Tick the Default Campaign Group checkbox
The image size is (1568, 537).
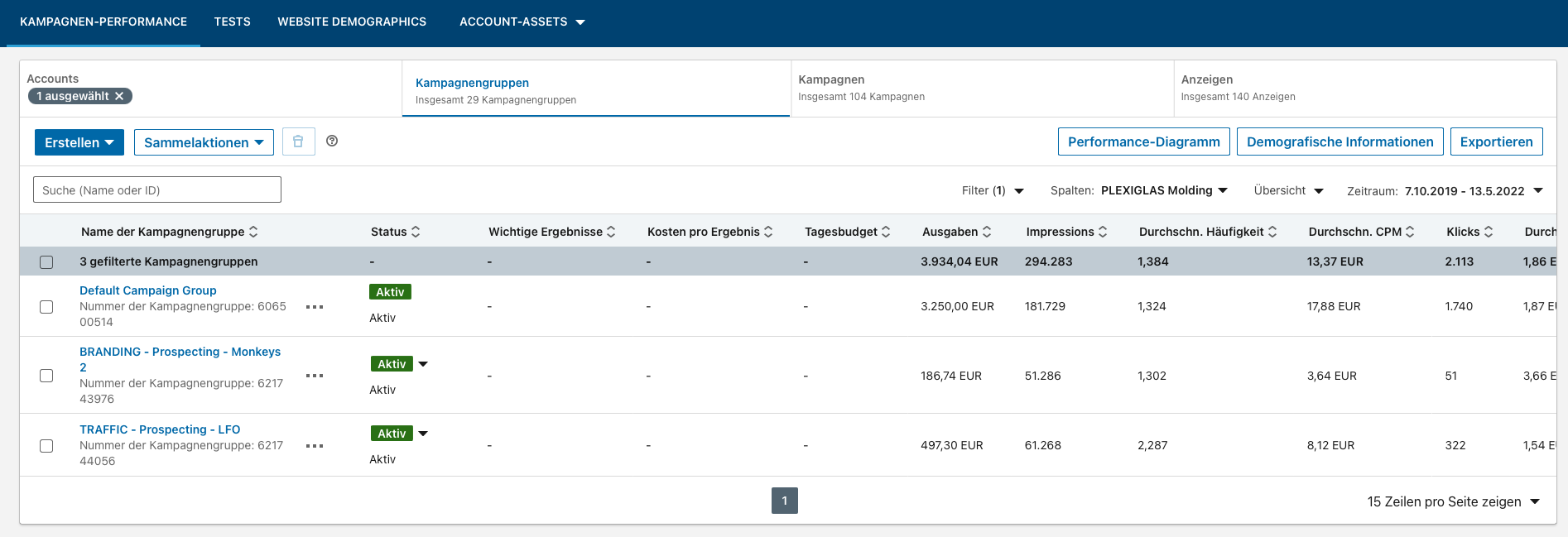[x=46, y=306]
